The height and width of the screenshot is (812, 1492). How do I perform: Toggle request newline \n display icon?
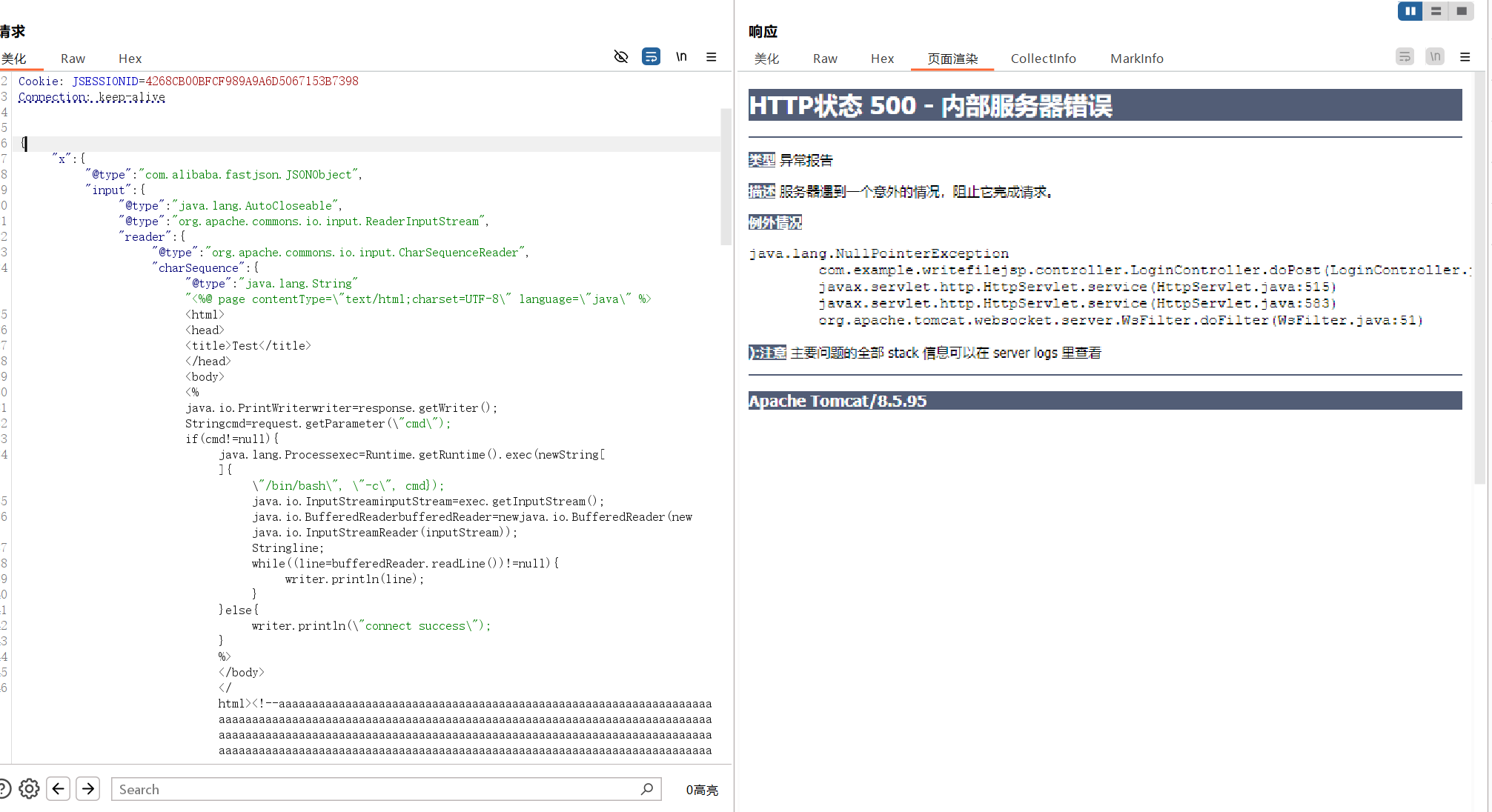[x=681, y=57]
